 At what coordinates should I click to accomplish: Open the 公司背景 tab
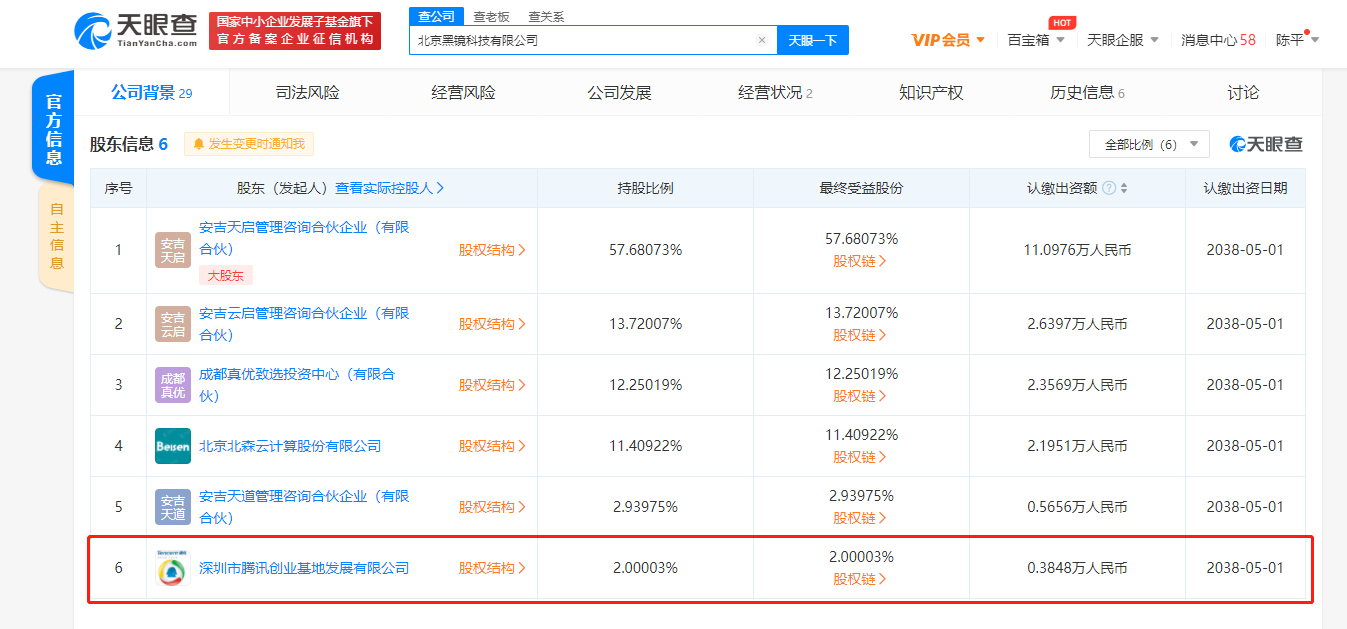click(151, 93)
